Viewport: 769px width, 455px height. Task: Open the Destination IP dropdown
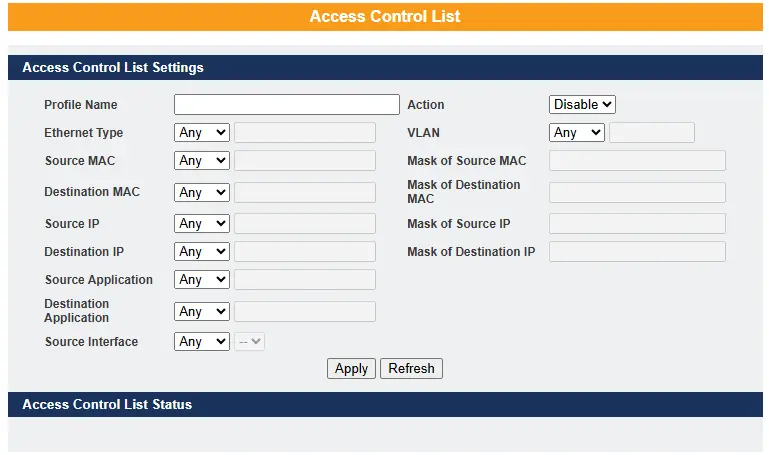click(x=202, y=252)
